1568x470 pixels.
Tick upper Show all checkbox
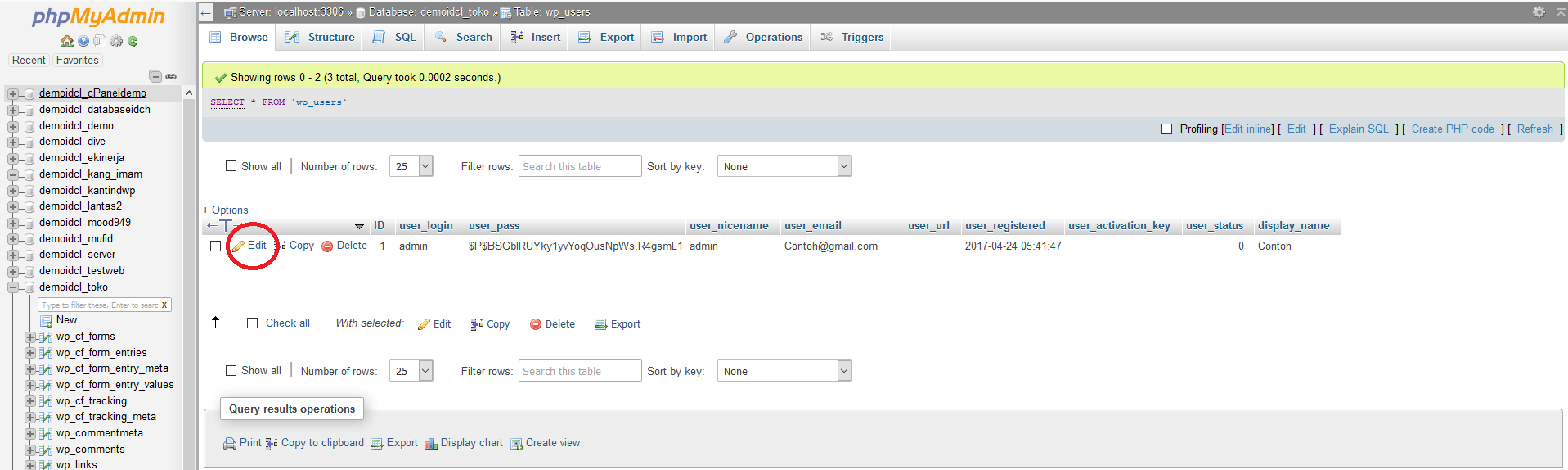231,166
